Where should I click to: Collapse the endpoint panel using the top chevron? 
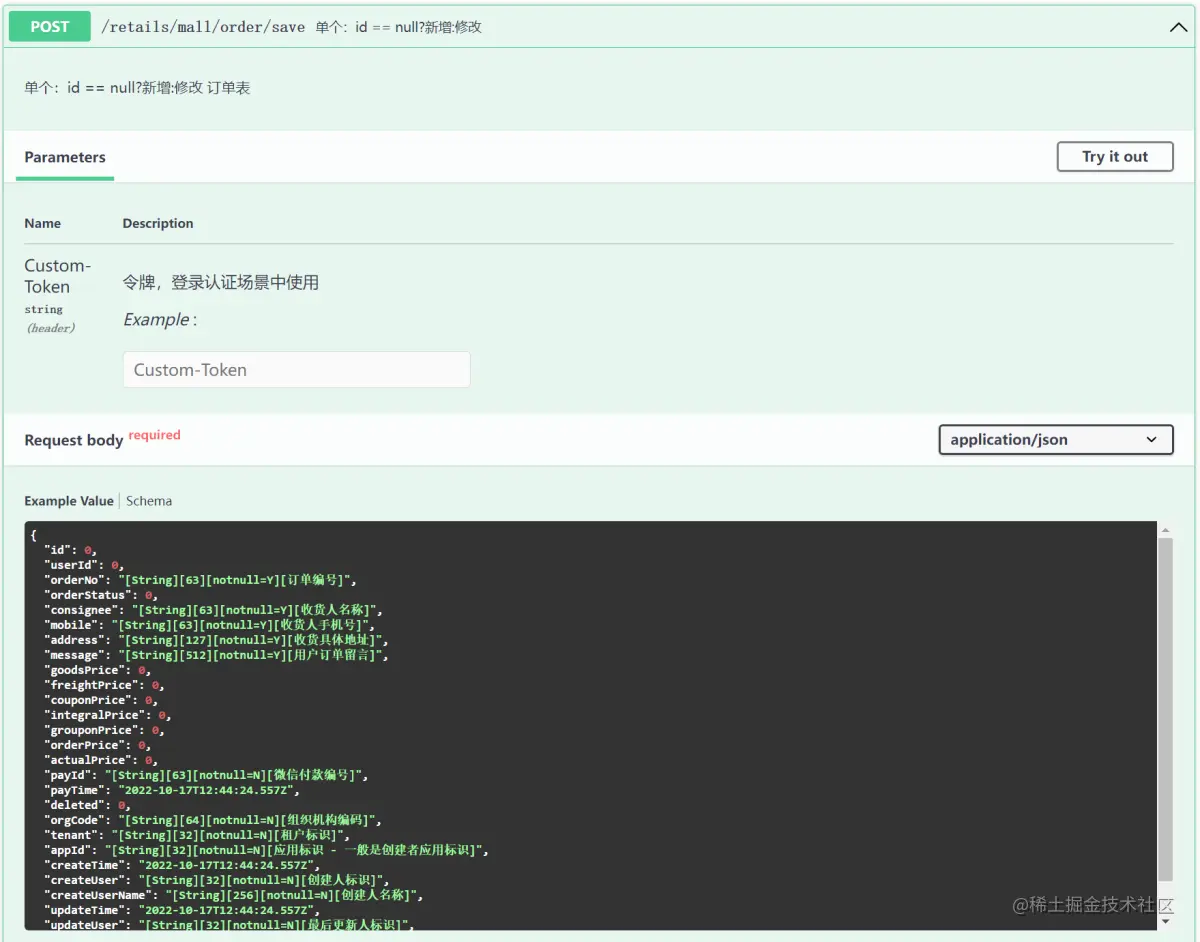point(1178,27)
